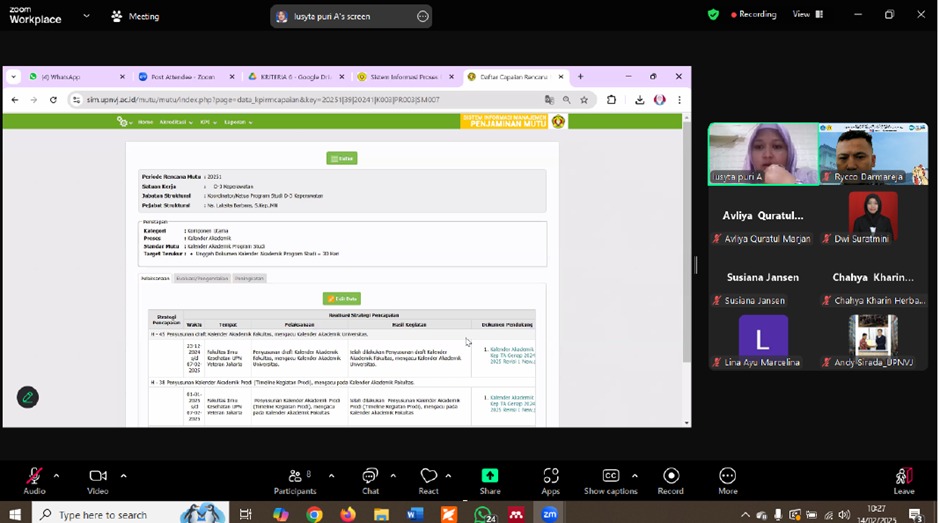Click the green Share screen button
The width and height of the screenshot is (940, 523).
coord(490,476)
